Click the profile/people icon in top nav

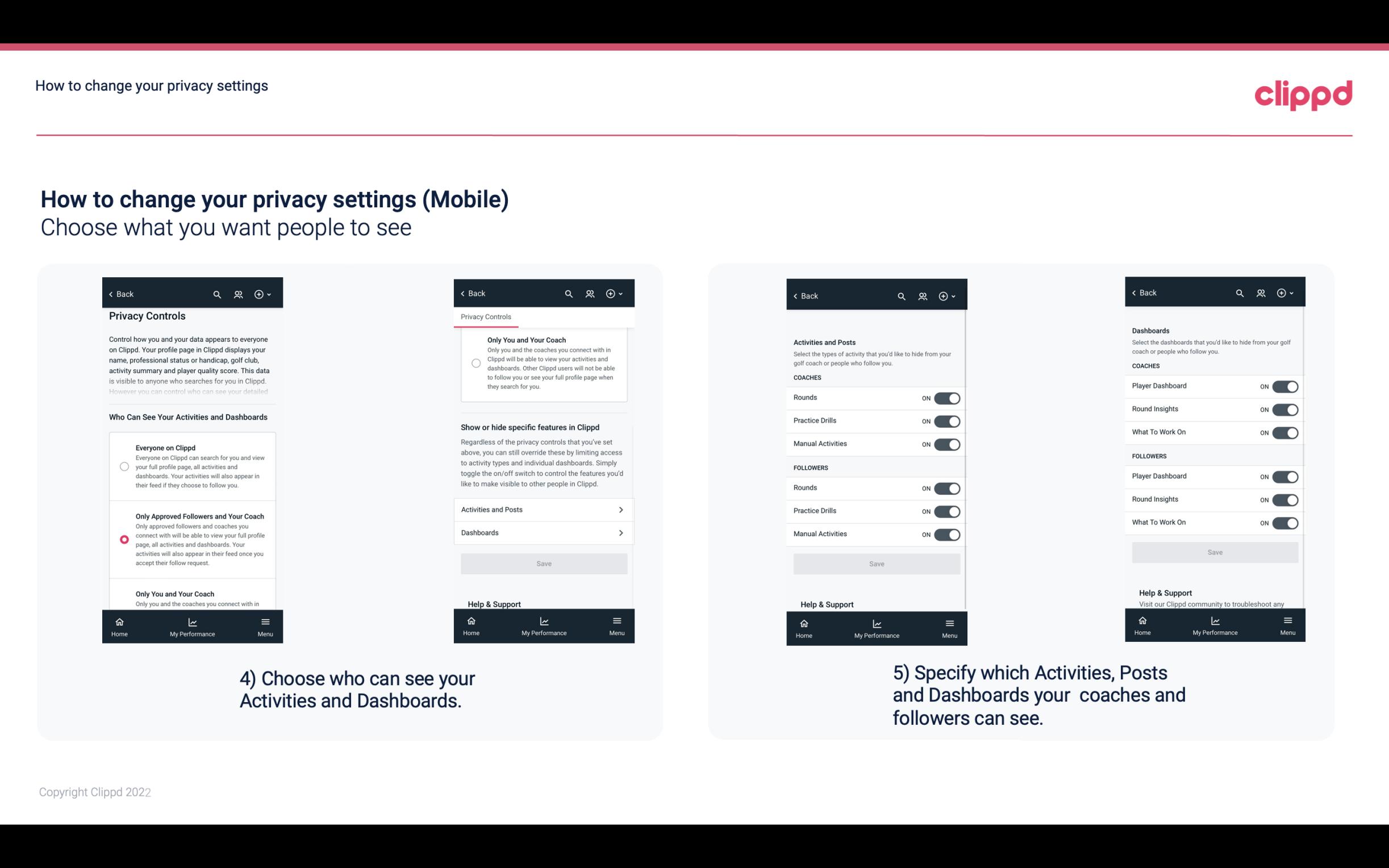click(238, 294)
